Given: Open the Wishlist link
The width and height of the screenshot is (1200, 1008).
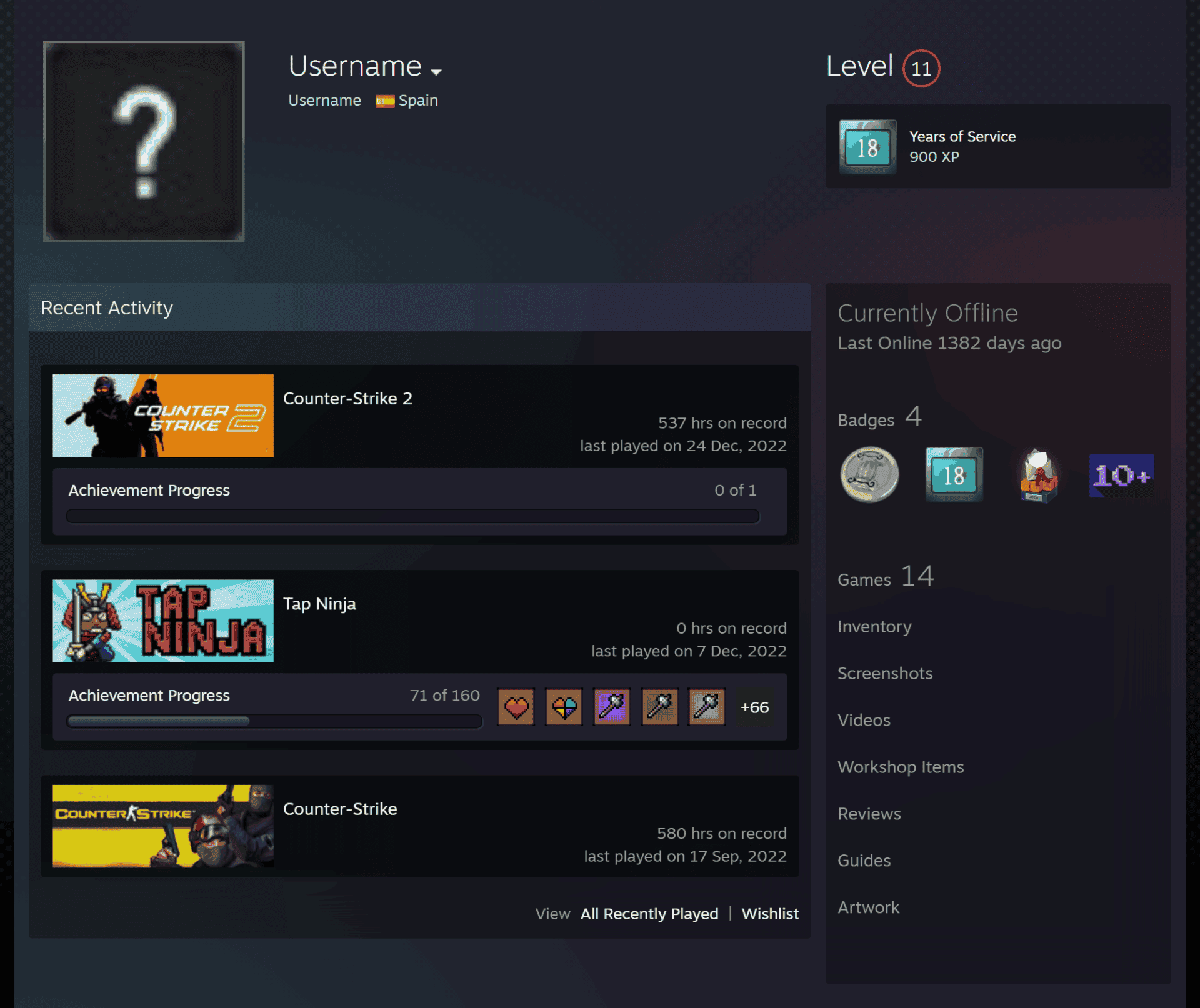Looking at the screenshot, I should pyautogui.click(x=770, y=914).
